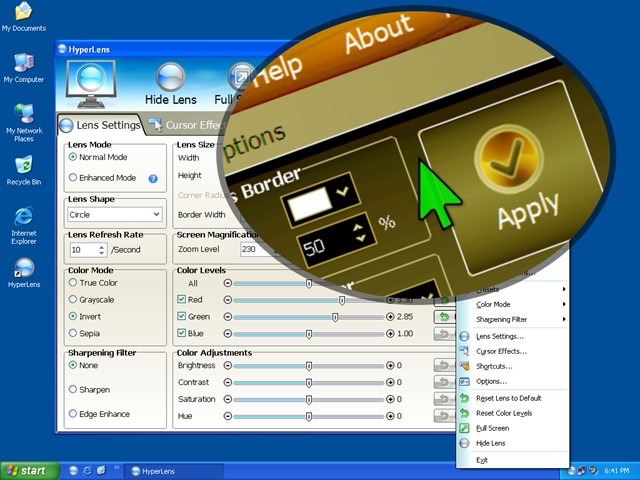Increase the Blue level with plus icon
The width and height of the screenshot is (640, 480).
pos(390,334)
